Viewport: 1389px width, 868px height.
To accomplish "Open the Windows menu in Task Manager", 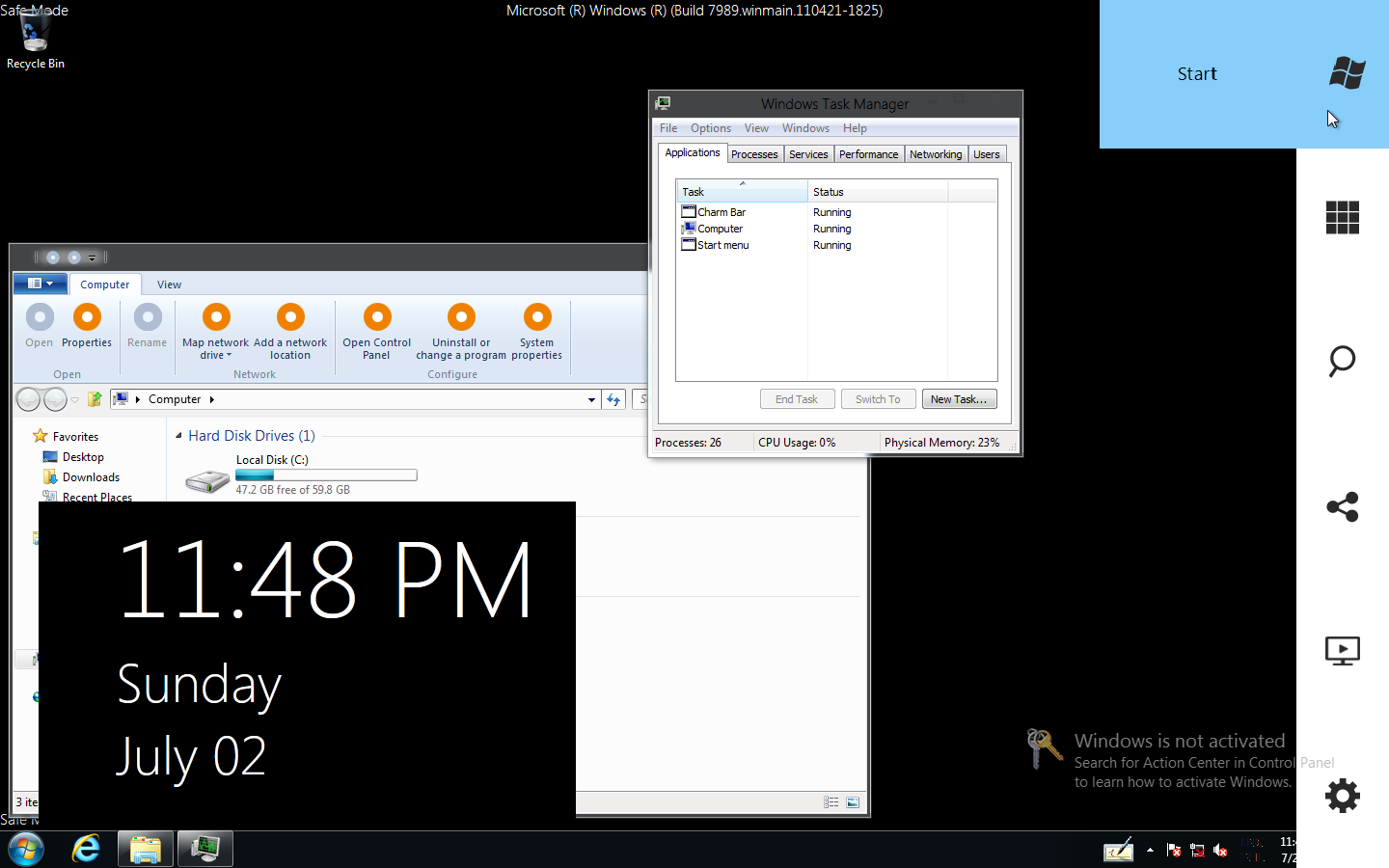I will pos(805,128).
